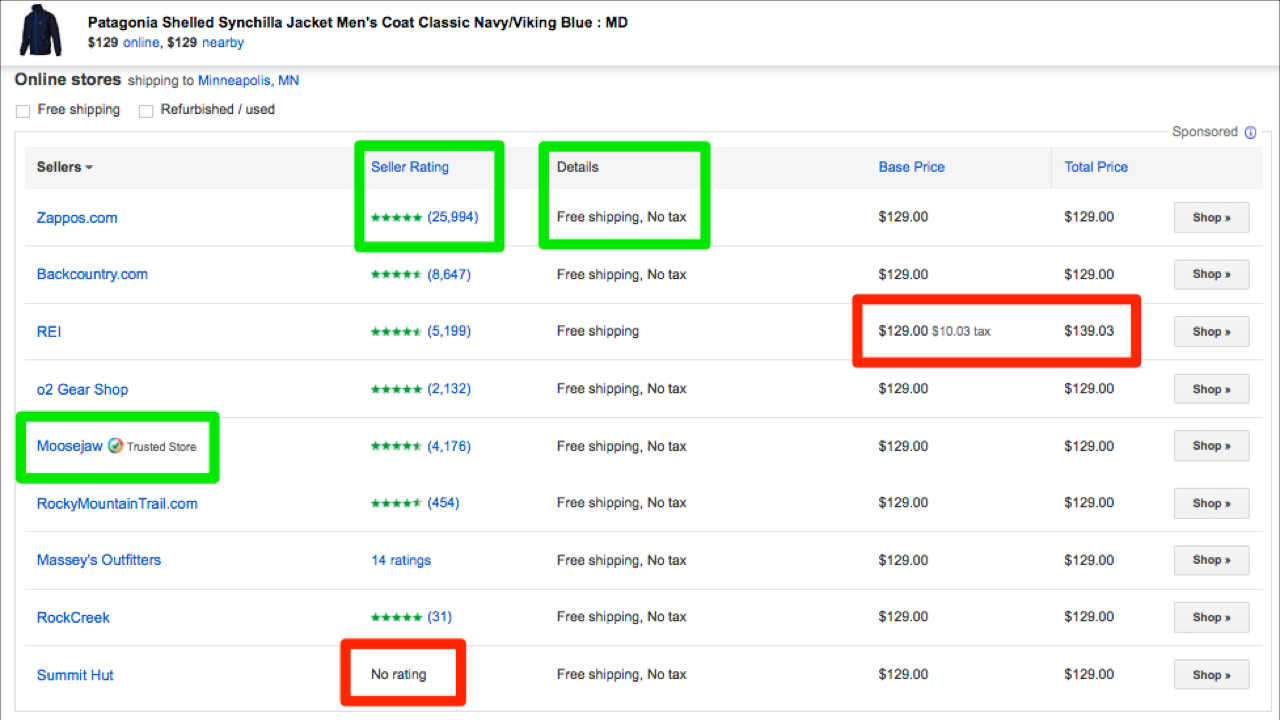Viewport: 1280px width, 720px height.
Task: Open the Backcountry.com seller link
Action: 92,274
